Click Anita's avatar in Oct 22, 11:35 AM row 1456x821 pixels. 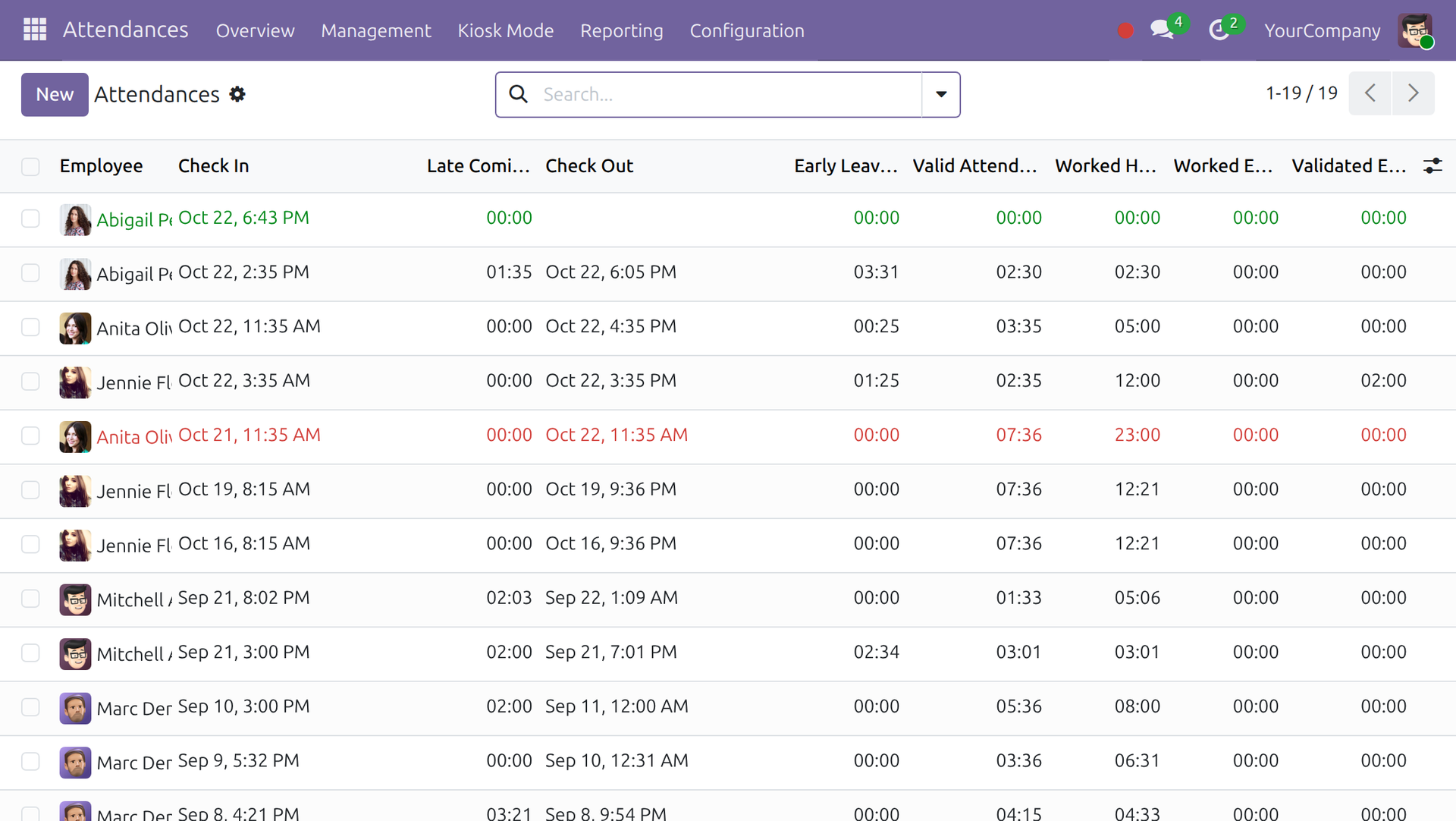coord(75,329)
